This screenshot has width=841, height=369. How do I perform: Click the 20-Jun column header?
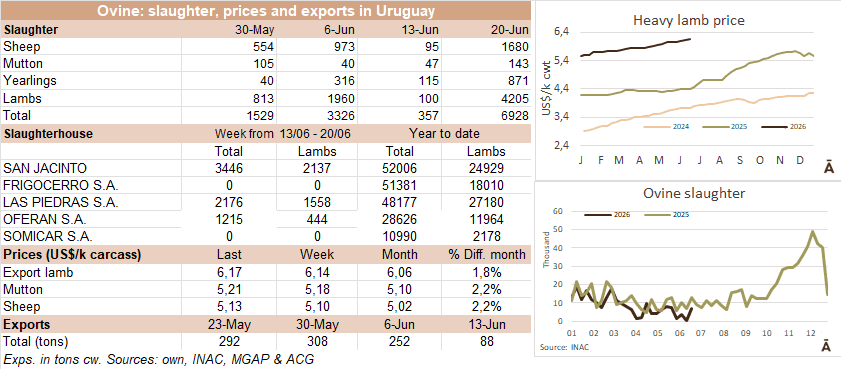510,29
